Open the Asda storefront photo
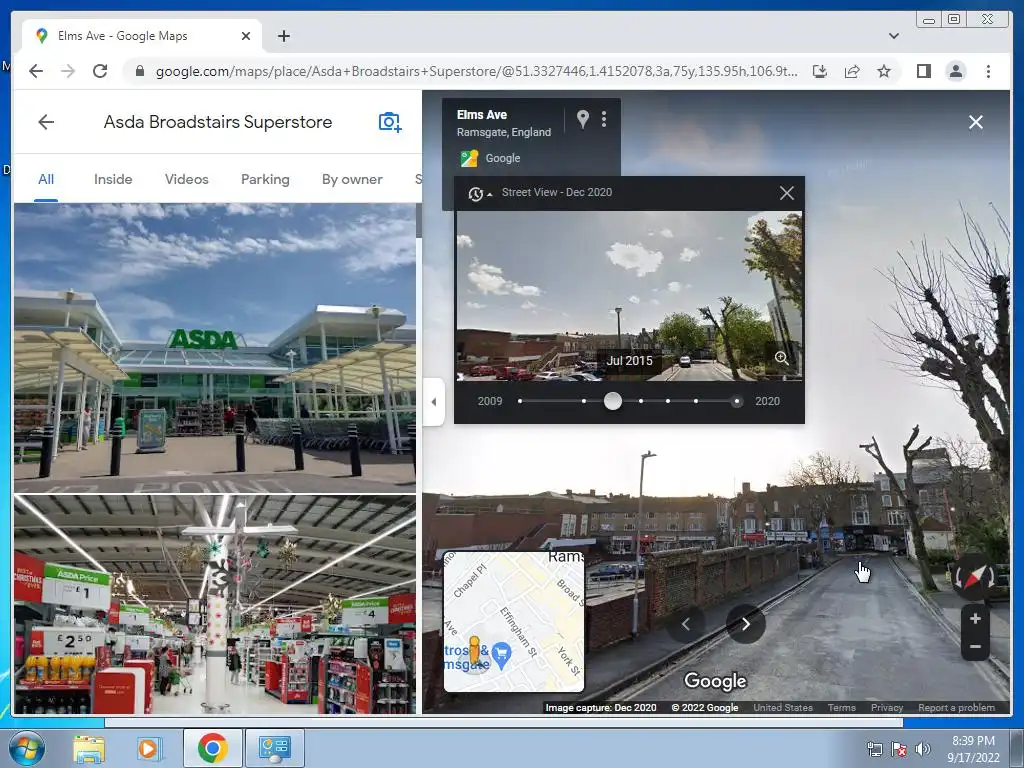The width and height of the screenshot is (1024, 768). 215,348
